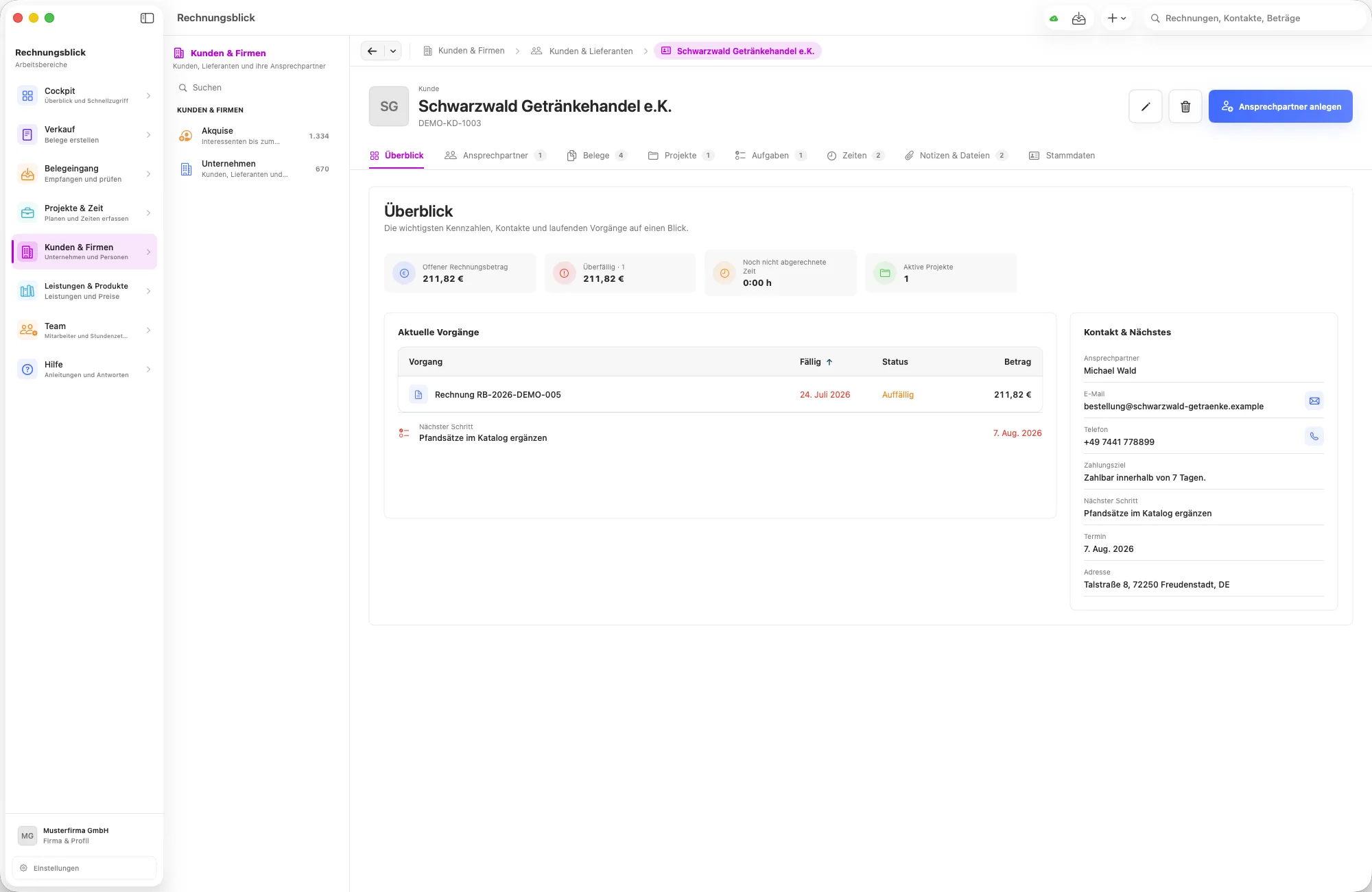
Task: Click the pencil edit icon
Action: click(1145, 106)
